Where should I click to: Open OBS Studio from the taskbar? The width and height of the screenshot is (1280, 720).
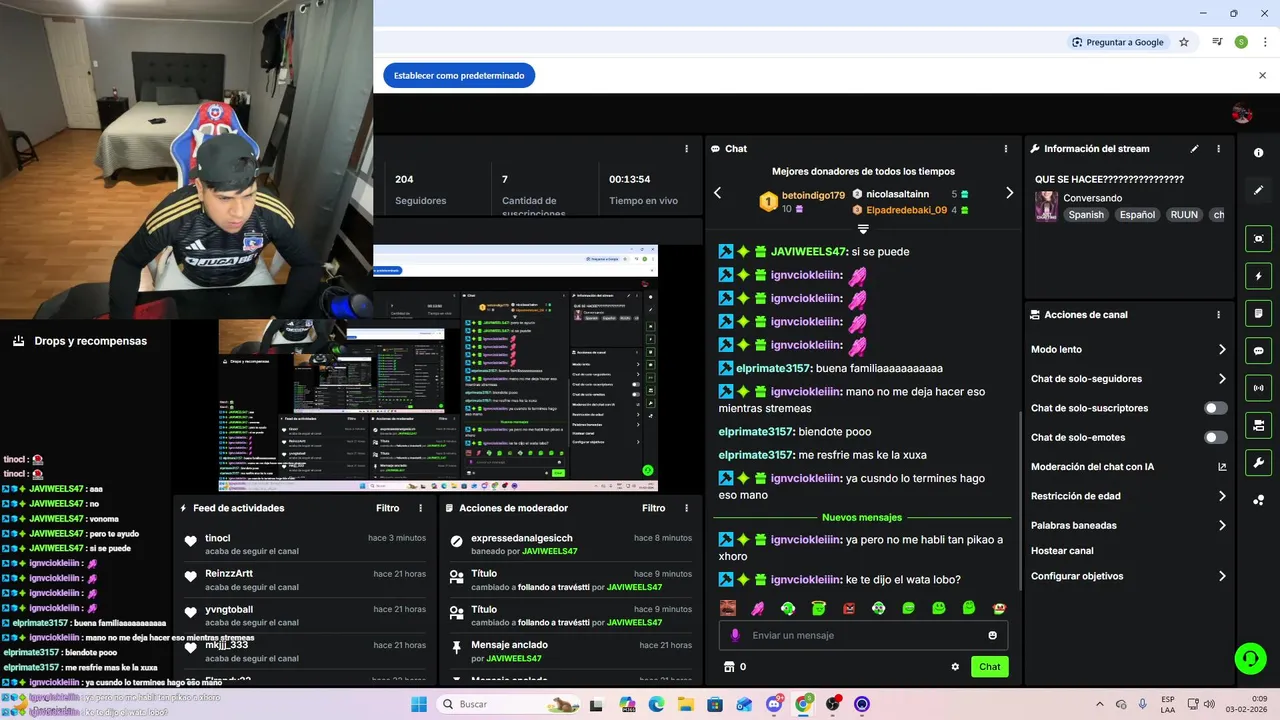coord(832,704)
